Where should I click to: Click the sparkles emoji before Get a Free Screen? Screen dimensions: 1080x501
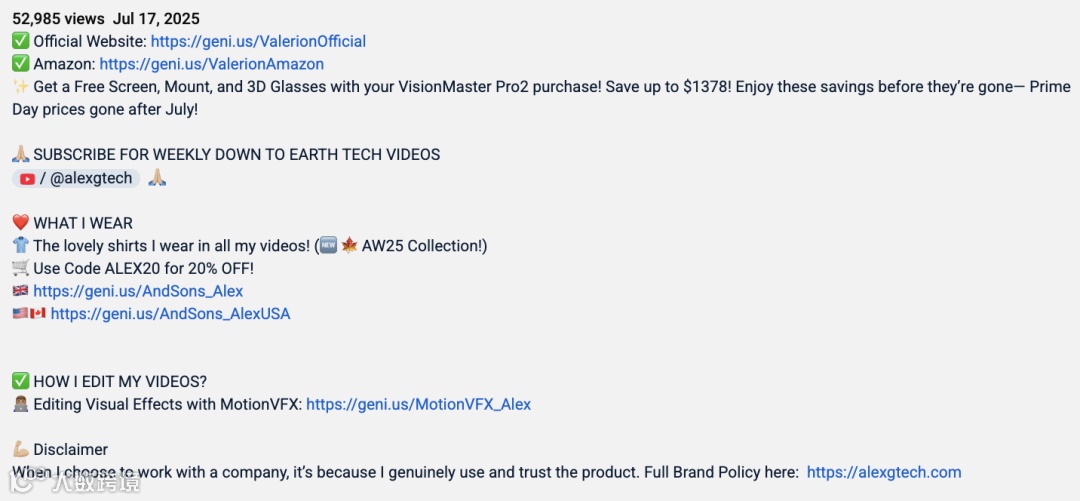point(21,87)
